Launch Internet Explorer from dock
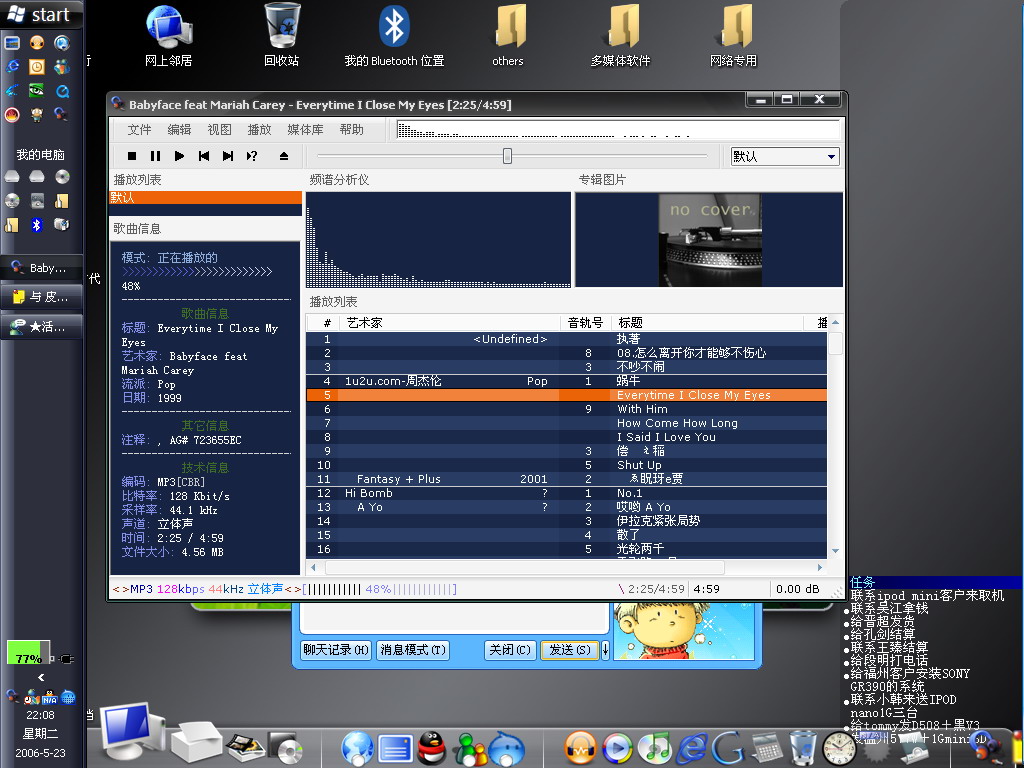Image resolution: width=1024 pixels, height=768 pixels. pos(692,748)
